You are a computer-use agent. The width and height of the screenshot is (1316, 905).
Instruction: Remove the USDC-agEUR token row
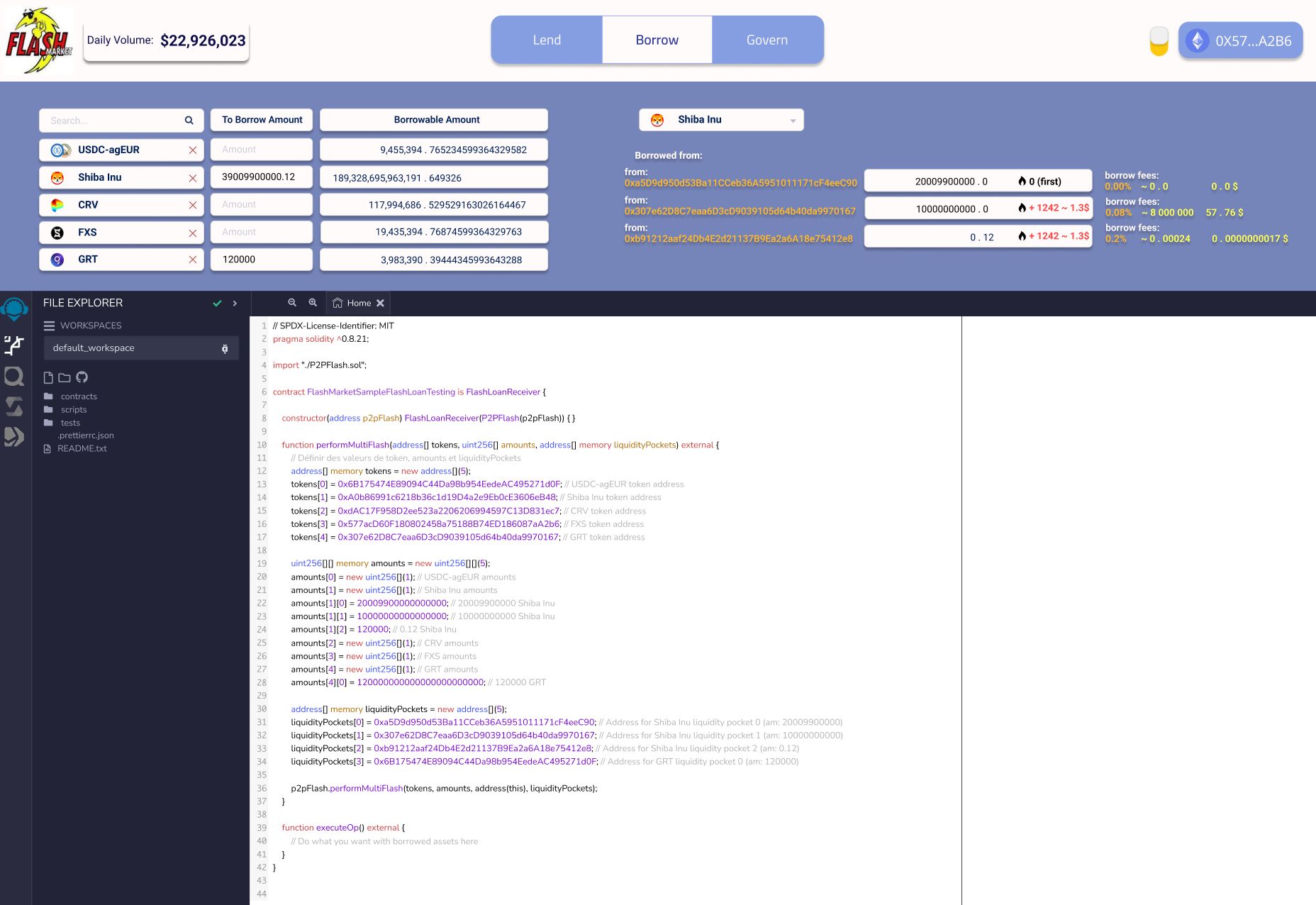coord(193,150)
